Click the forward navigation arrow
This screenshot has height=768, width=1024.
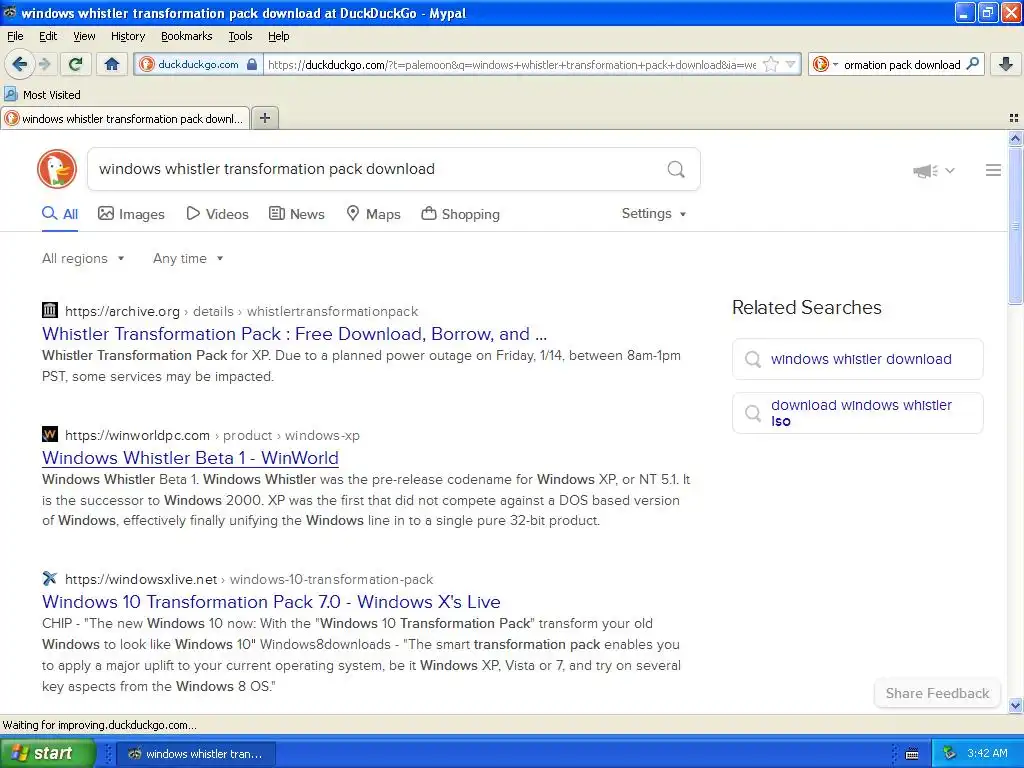(x=44, y=64)
